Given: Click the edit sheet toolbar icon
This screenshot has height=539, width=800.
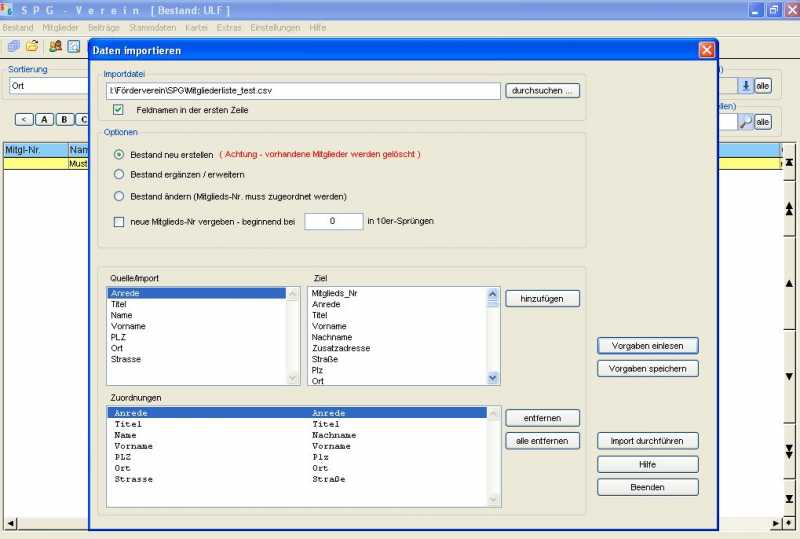Looking at the screenshot, I should [x=74, y=46].
